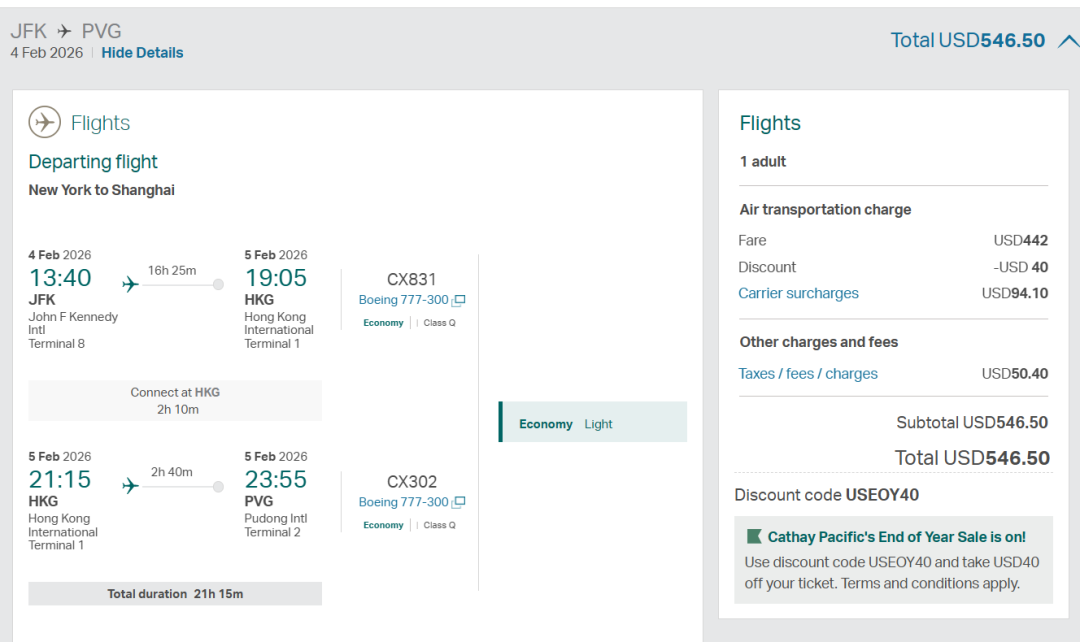Open Boeing 777-300 link under CX302
The width and height of the screenshot is (1080, 642).
403,502
